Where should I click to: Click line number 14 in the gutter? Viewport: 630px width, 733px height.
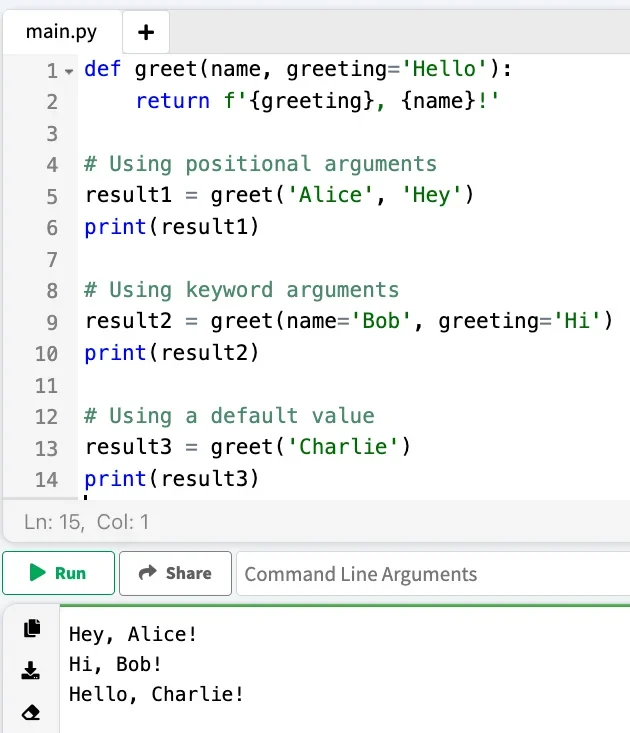click(x=46, y=480)
